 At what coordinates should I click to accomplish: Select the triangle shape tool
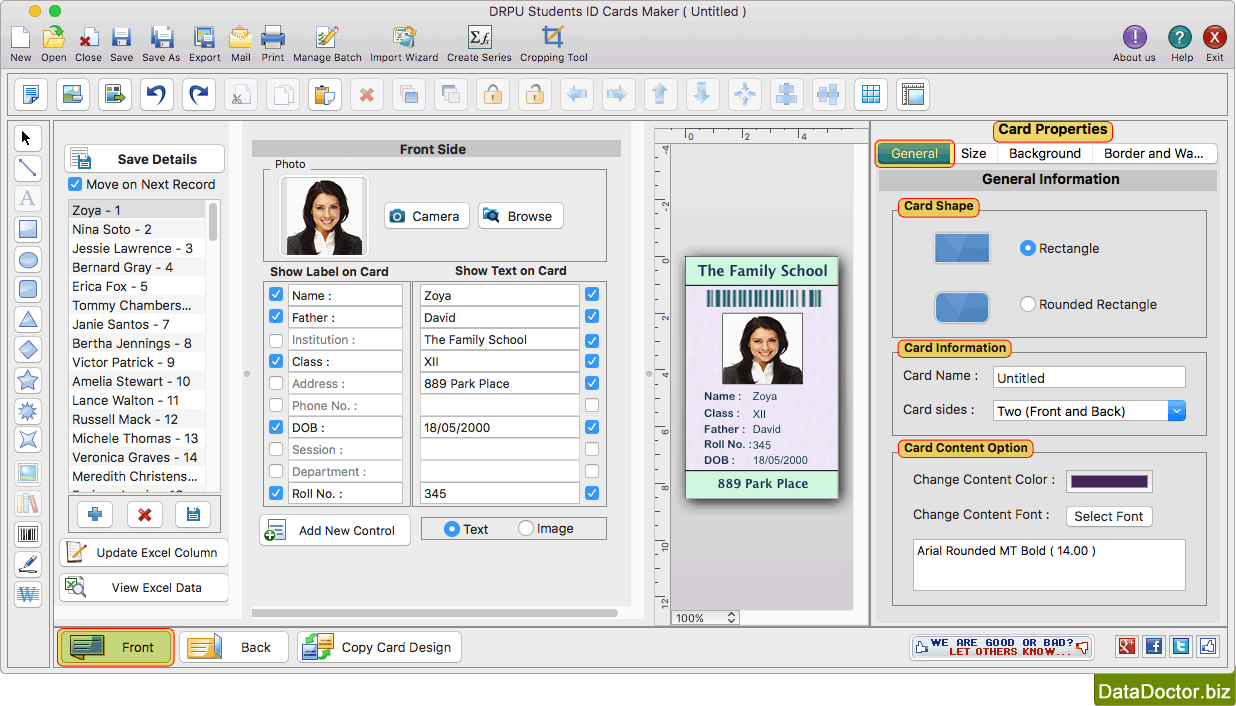[28, 320]
